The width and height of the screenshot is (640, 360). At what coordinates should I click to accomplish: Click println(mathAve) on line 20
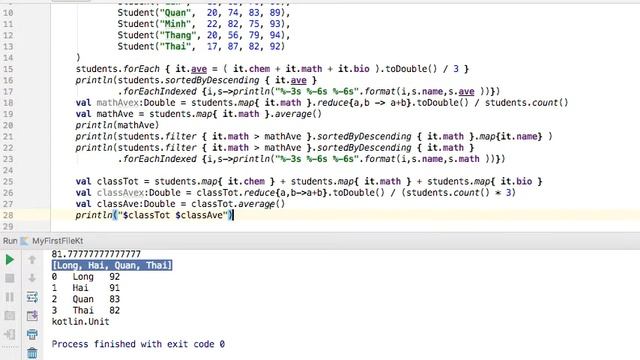(x=117, y=125)
